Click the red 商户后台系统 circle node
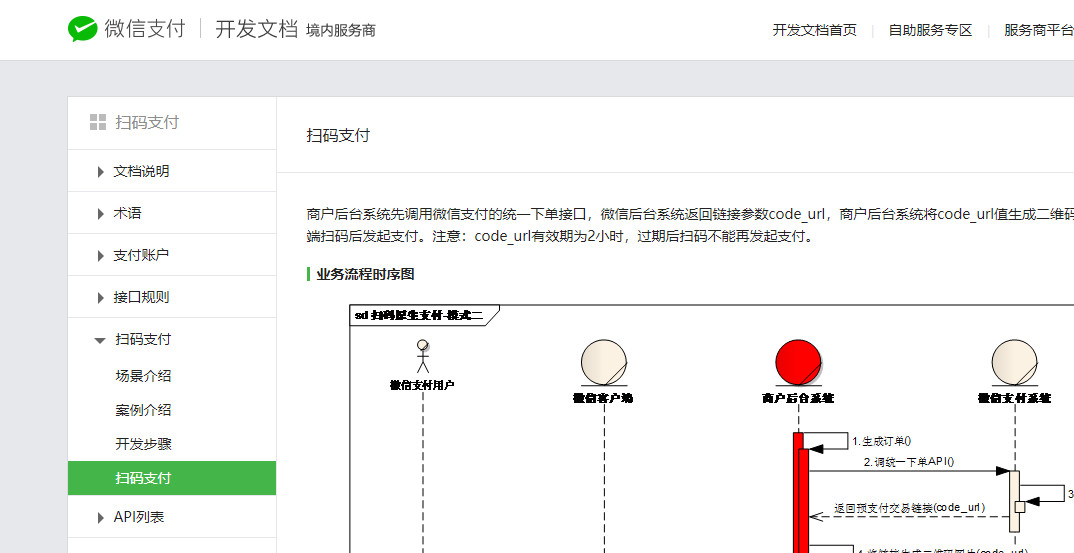This screenshot has width=1074, height=553. 798,363
